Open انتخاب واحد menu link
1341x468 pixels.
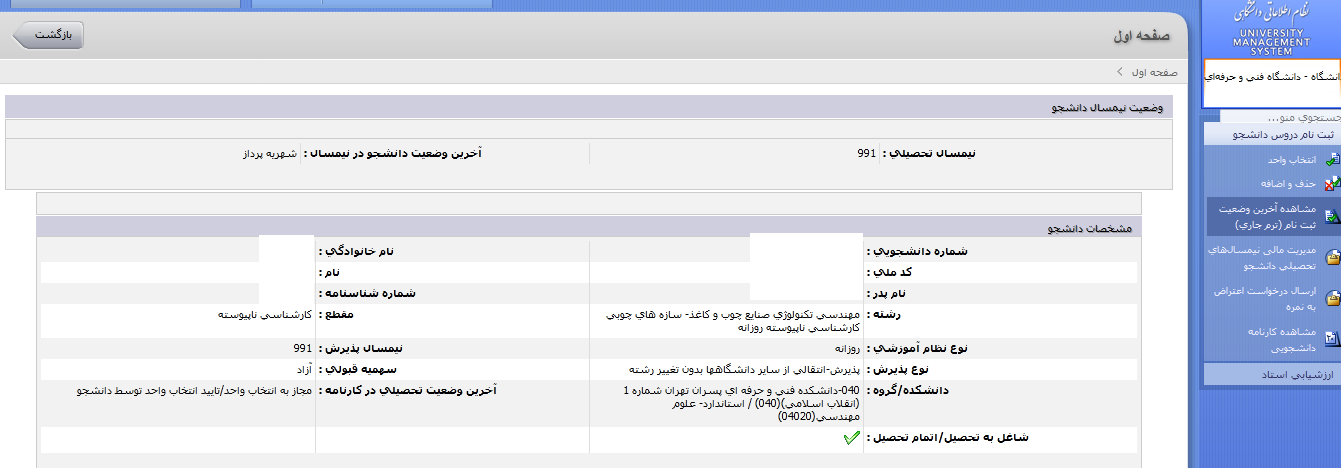[x=1290, y=160]
